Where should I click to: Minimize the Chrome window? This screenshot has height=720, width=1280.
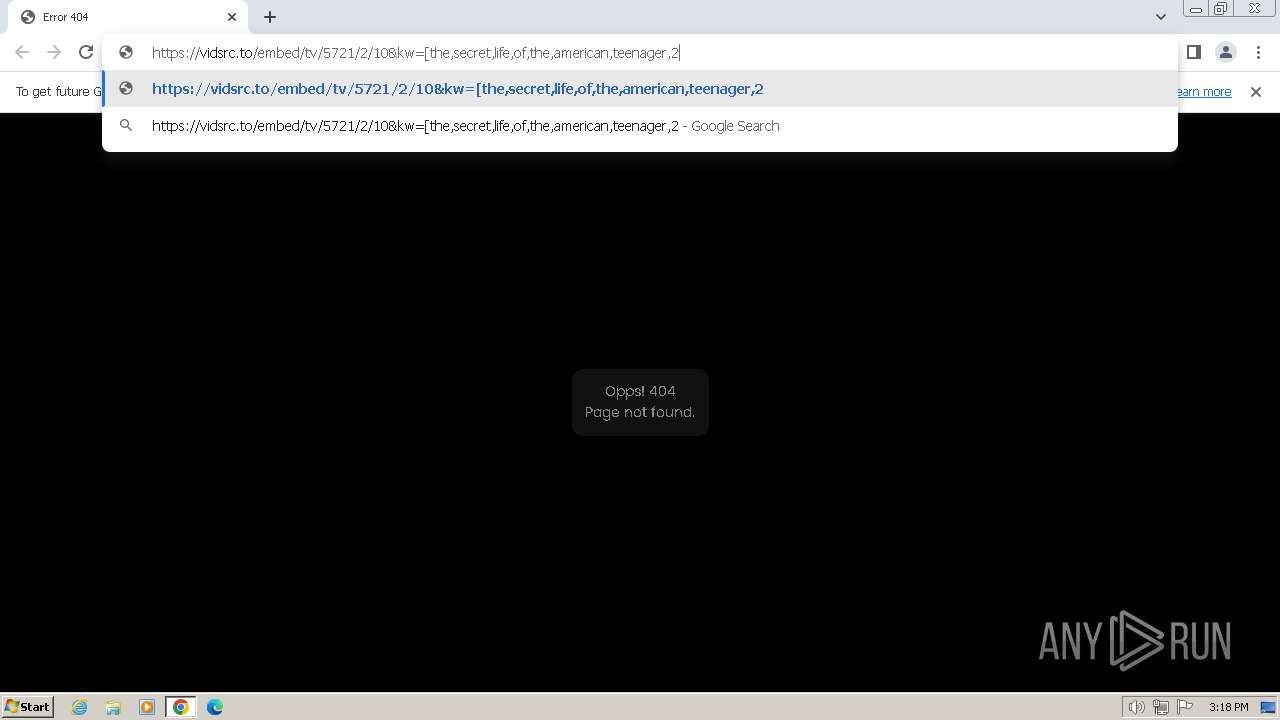click(x=1195, y=9)
